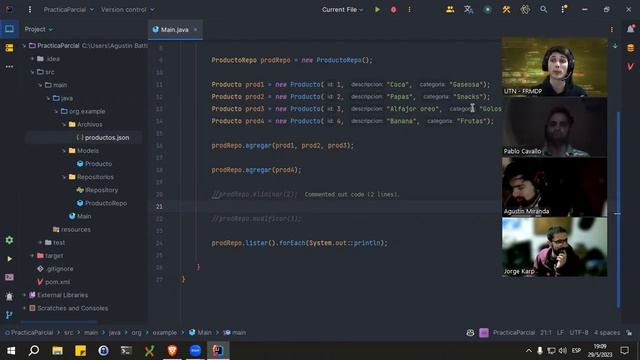Open the Notifications bell icon
The width and height of the screenshot is (640, 360).
(631, 29)
